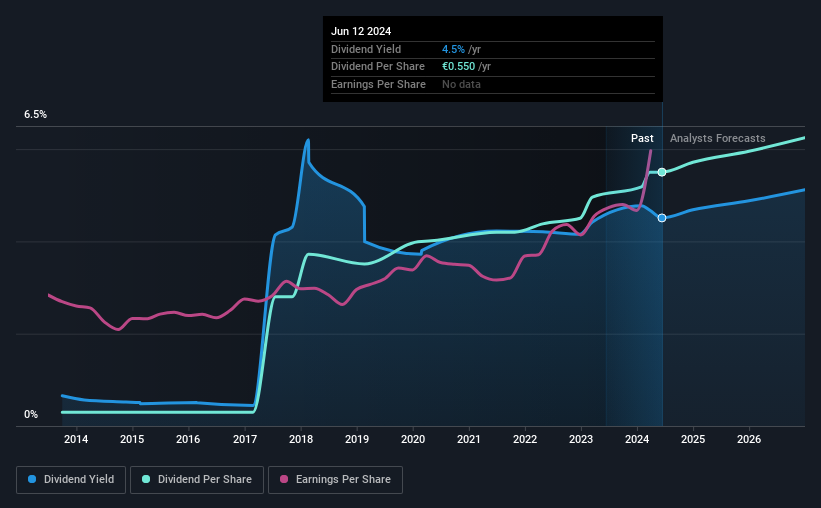Click the pink Earnings Per Share legend dot

284,479
